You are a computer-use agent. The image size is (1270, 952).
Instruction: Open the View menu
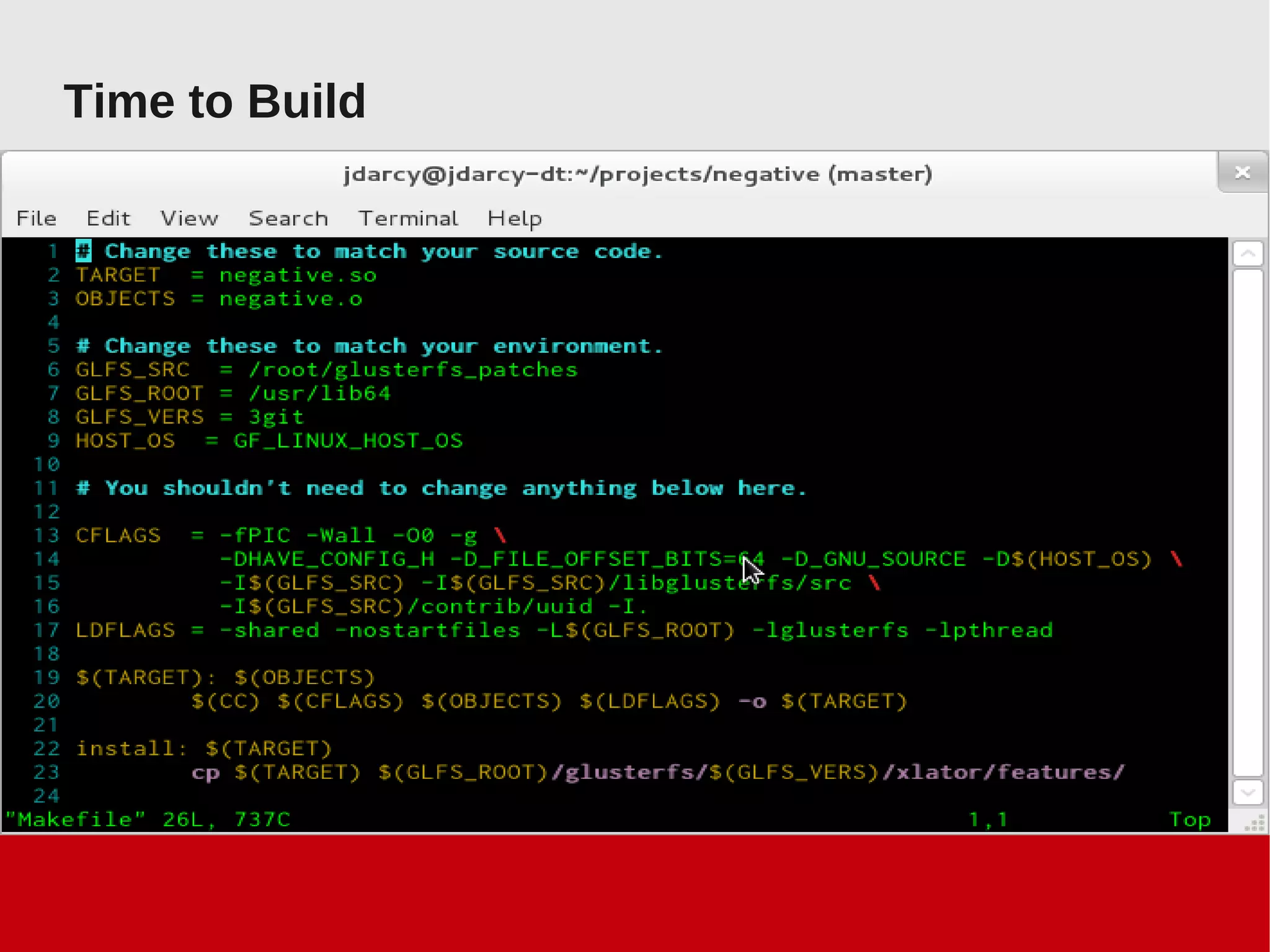pyautogui.click(x=189, y=218)
